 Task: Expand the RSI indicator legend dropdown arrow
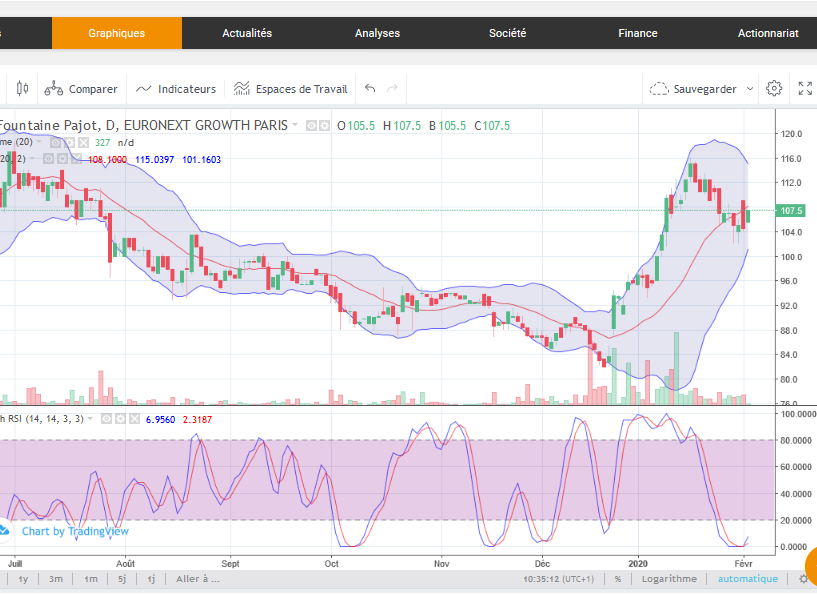[90, 418]
